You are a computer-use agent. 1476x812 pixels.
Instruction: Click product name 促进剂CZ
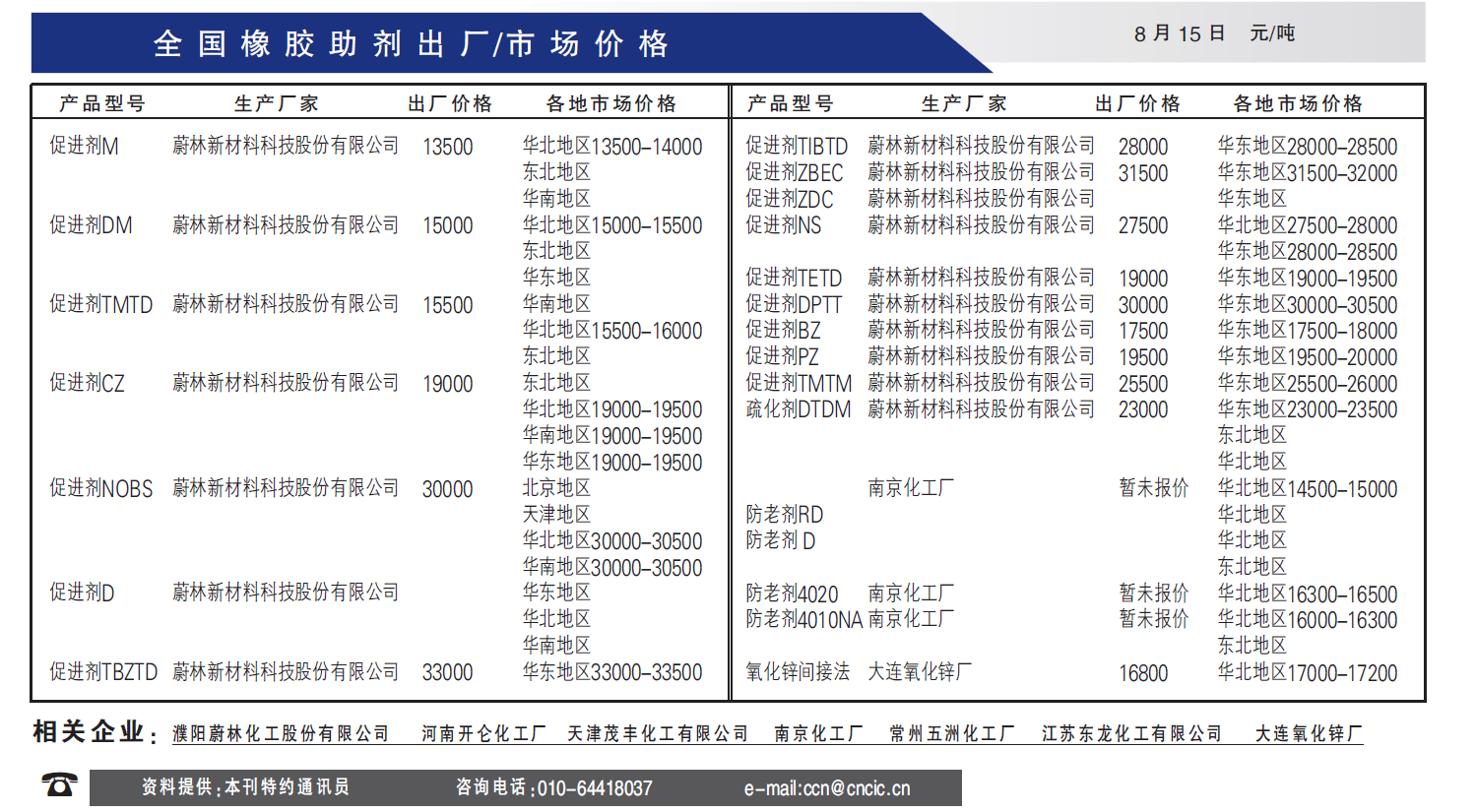pos(87,384)
